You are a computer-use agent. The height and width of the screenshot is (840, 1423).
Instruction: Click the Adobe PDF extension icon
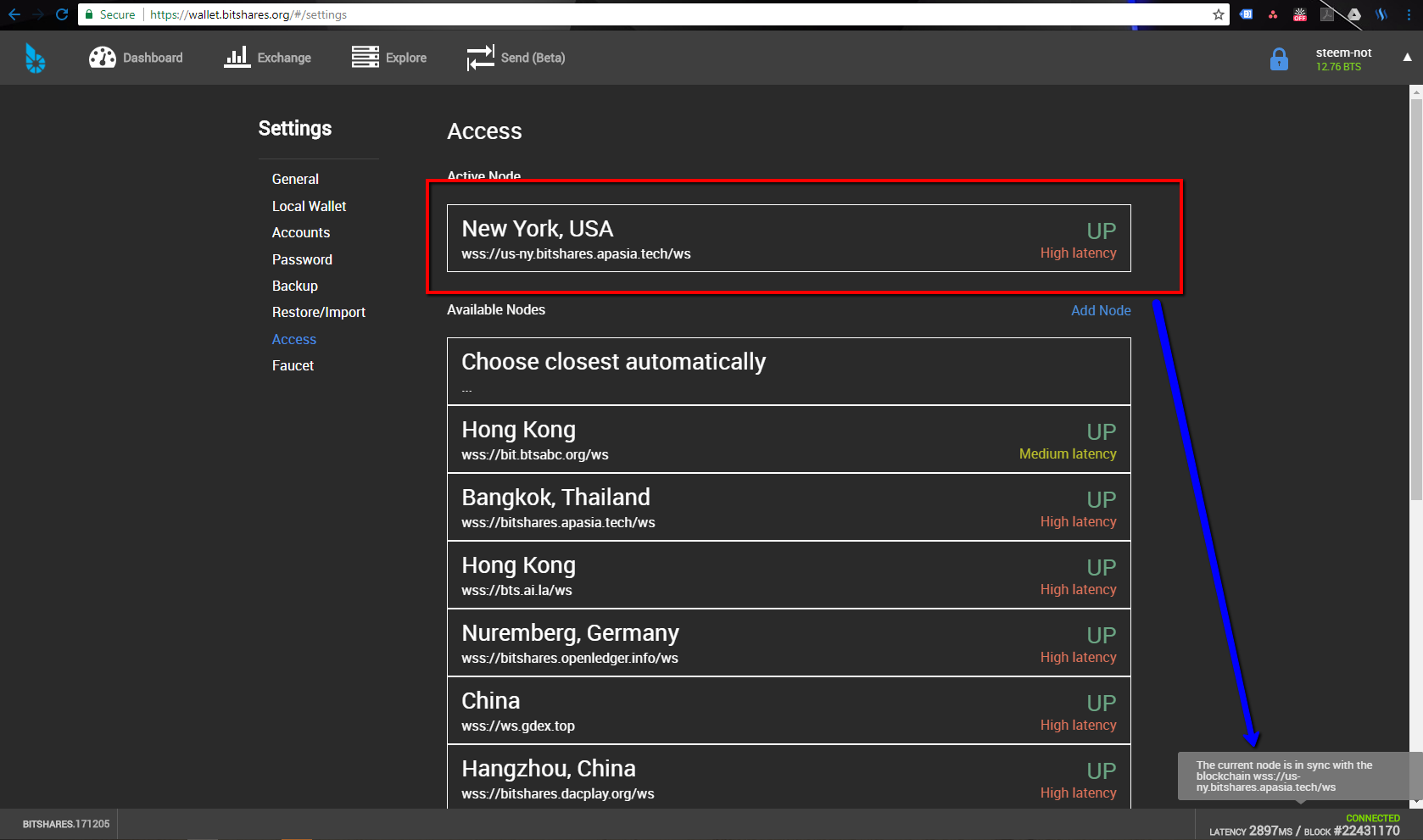pyautogui.click(x=1327, y=14)
